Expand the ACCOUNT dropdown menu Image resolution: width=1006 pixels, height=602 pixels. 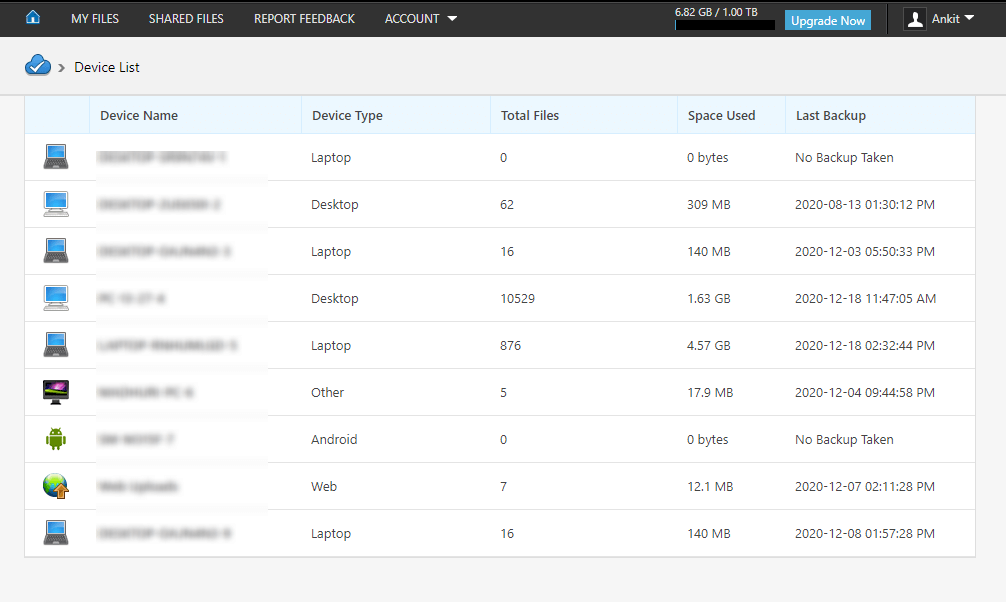click(x=421, y=19)
